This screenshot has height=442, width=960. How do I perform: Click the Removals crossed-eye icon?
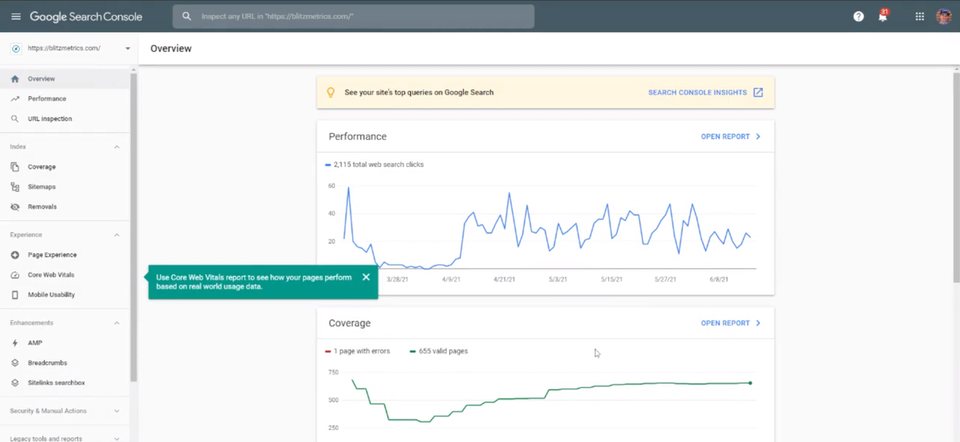coord(15,207)
